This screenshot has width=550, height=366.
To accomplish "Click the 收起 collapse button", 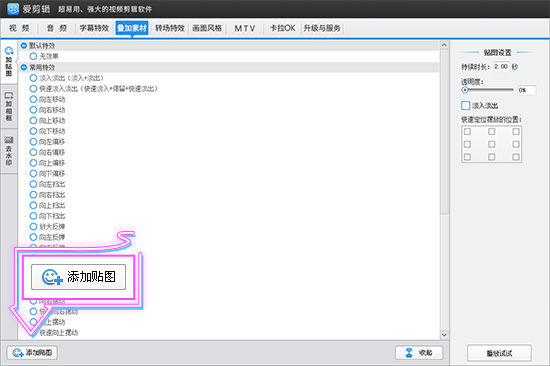I will tap(419, 352).
